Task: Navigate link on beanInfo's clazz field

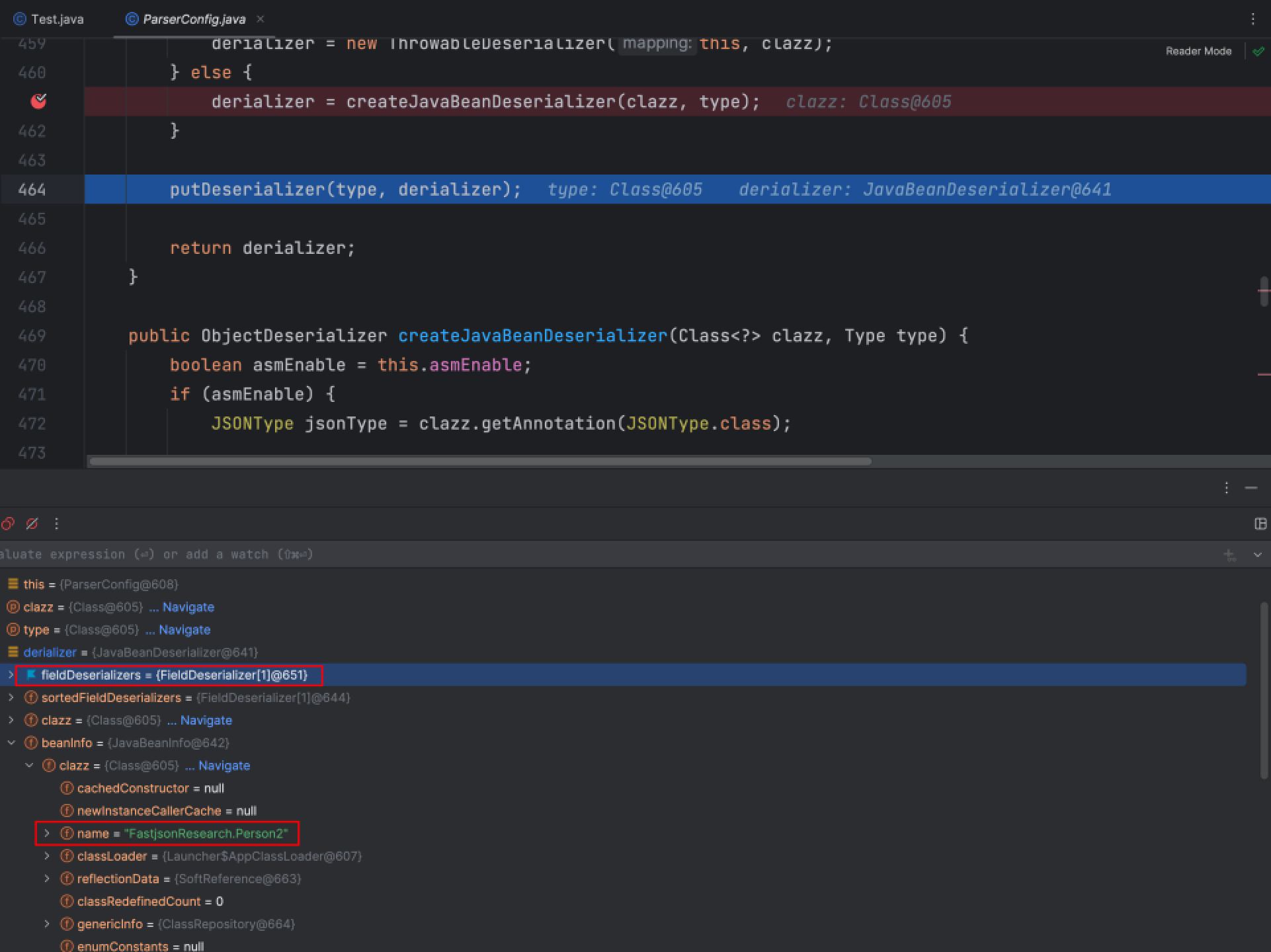Action: coord(224,766)
